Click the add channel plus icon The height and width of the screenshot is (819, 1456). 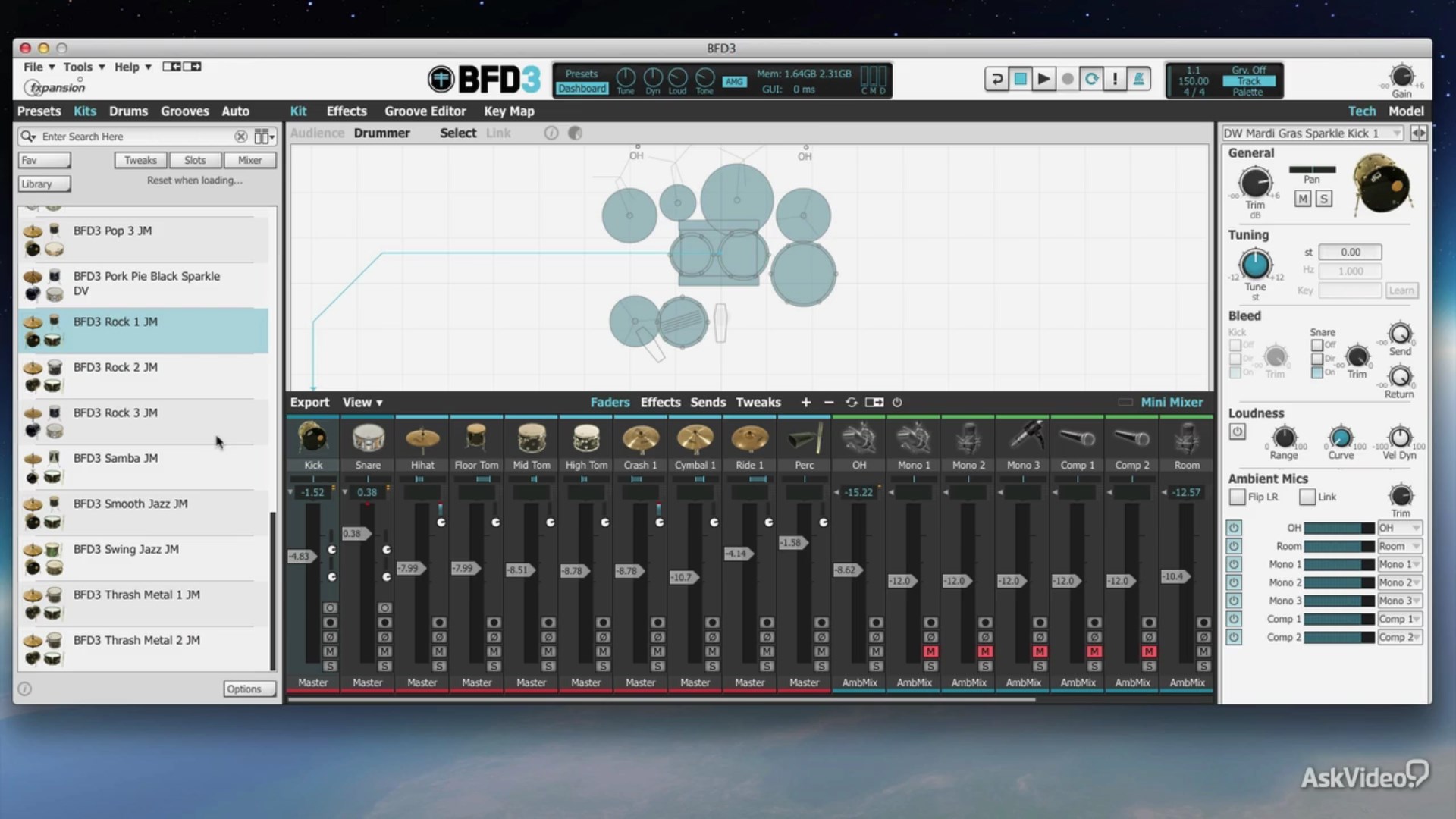805,403
